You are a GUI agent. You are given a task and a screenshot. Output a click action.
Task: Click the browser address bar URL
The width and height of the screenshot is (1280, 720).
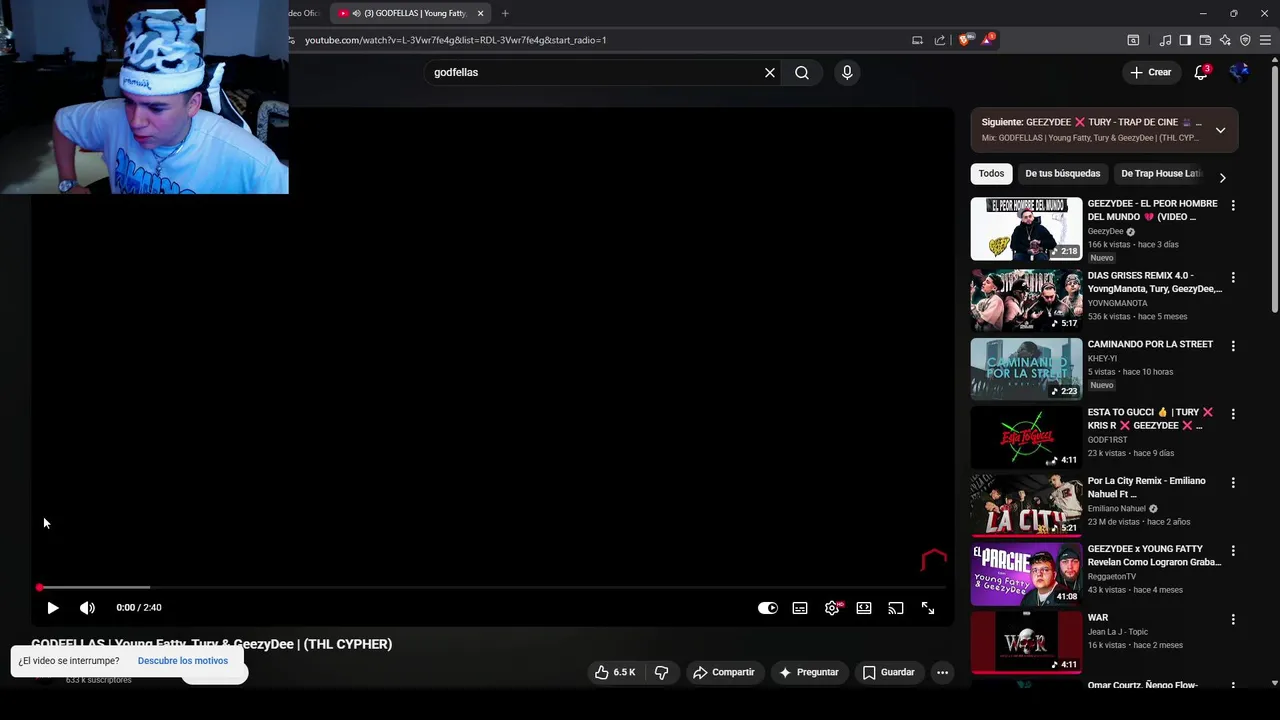coord(455,40)
